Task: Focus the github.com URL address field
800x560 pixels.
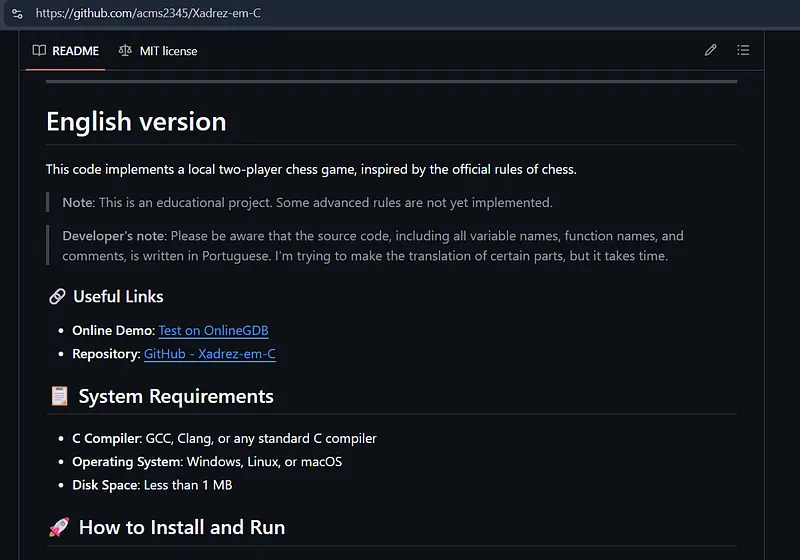Action: 148,14
